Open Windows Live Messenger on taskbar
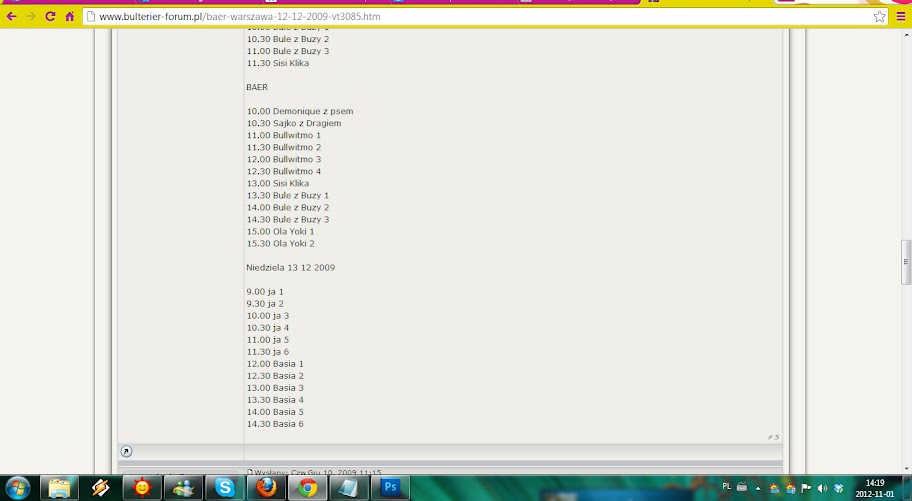912x501 pixels. pos(183,488)
